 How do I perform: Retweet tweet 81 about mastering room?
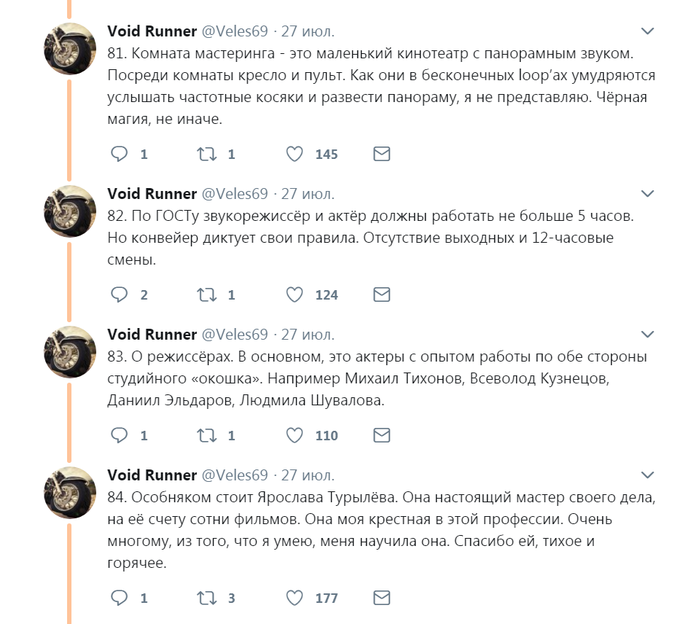(208, 154)
